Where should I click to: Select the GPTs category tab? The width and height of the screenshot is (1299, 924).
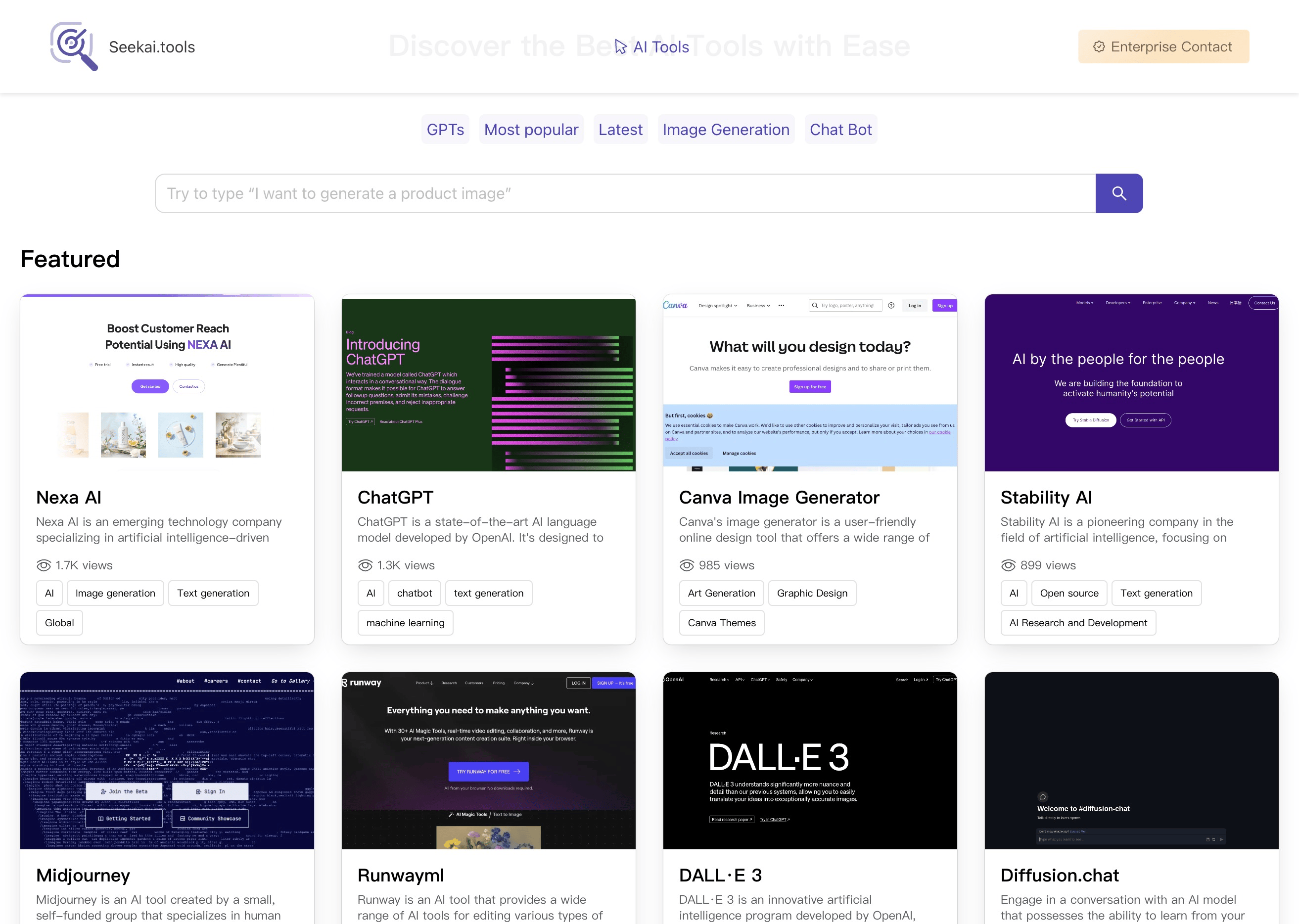tap(446, 130)
